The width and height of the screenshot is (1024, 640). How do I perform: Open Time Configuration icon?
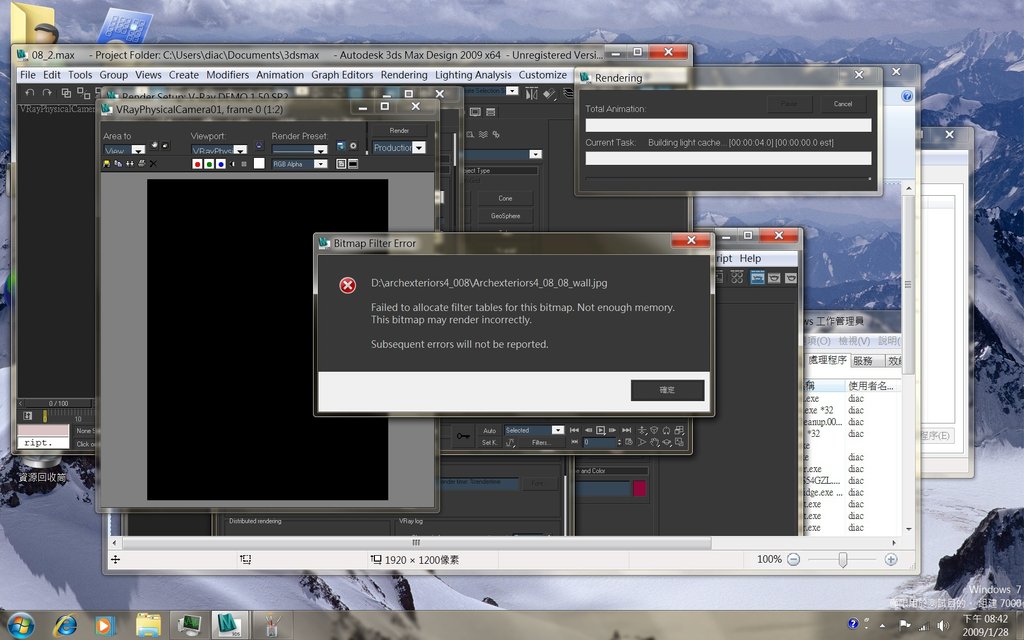pyautogui.click(x=629, y=442)
